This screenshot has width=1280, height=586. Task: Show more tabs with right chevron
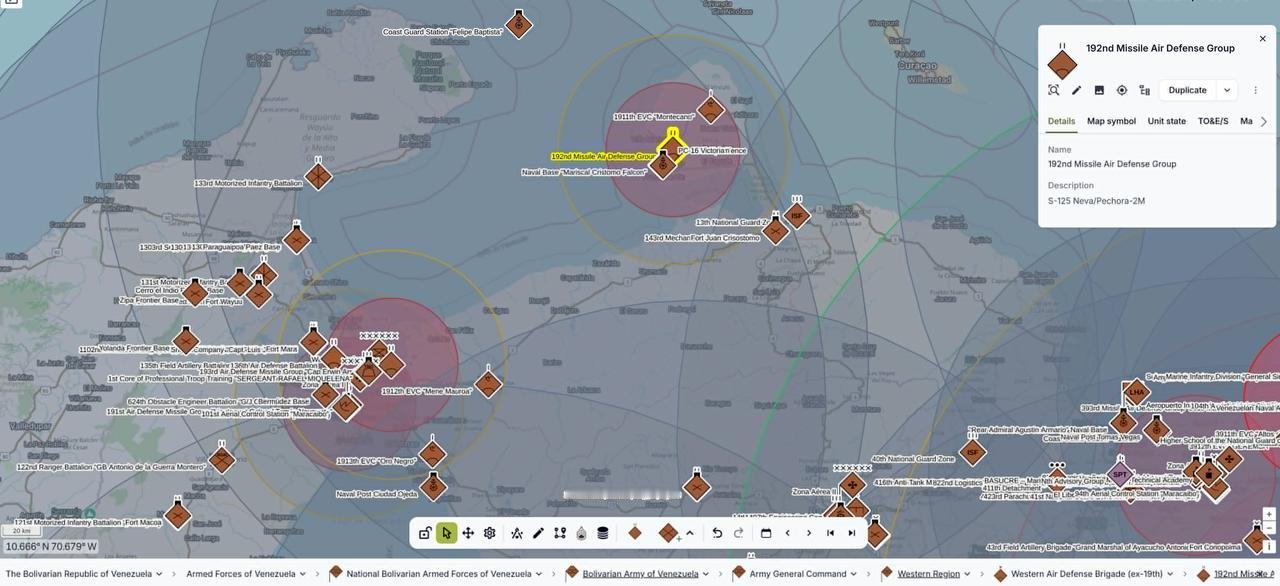click(x=1264, y=121)
